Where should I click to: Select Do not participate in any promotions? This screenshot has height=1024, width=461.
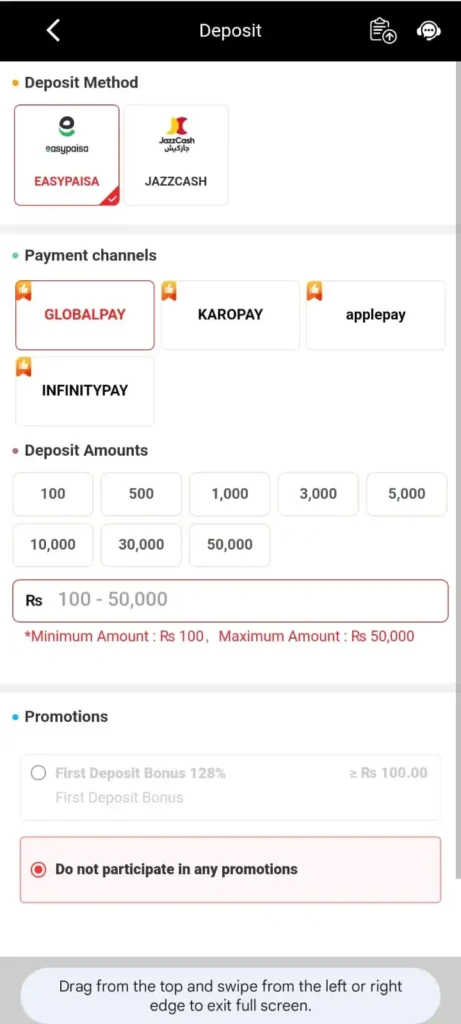[230, 869]
